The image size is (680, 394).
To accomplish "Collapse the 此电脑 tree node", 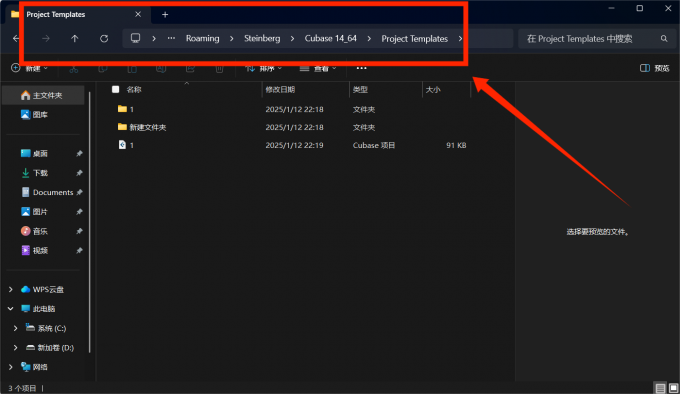I will [11, 309].
